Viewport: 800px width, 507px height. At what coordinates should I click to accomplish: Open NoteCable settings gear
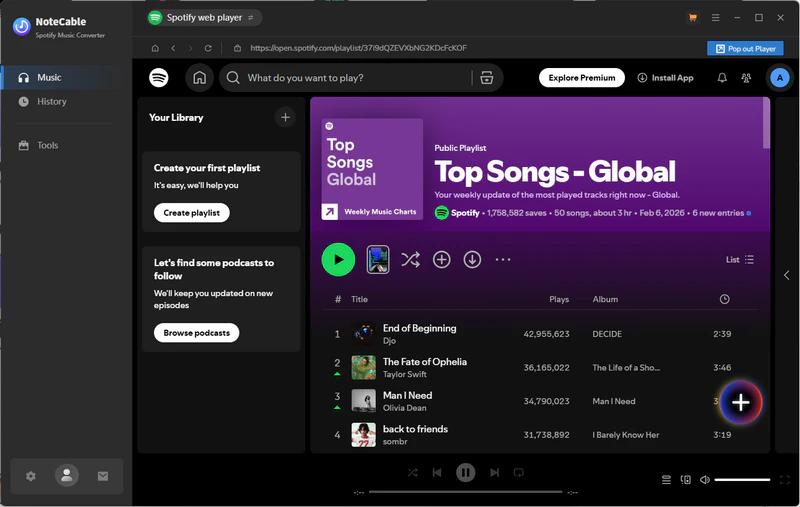tap(31, 476)
